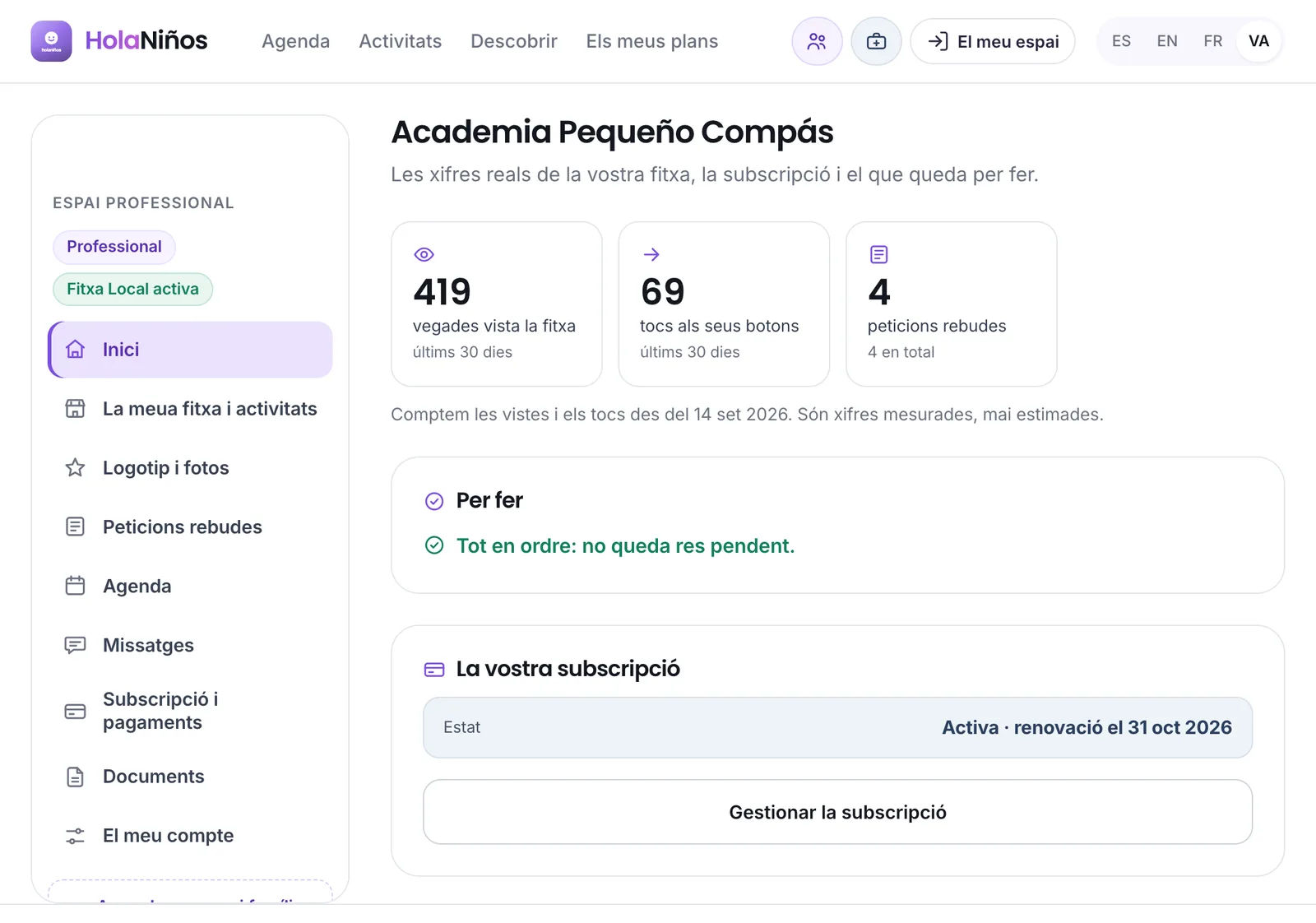Image resolution: width=1316 pixels, height=923 pixels.
Task: Open Missatges in the sidebar
Action: 191,646
